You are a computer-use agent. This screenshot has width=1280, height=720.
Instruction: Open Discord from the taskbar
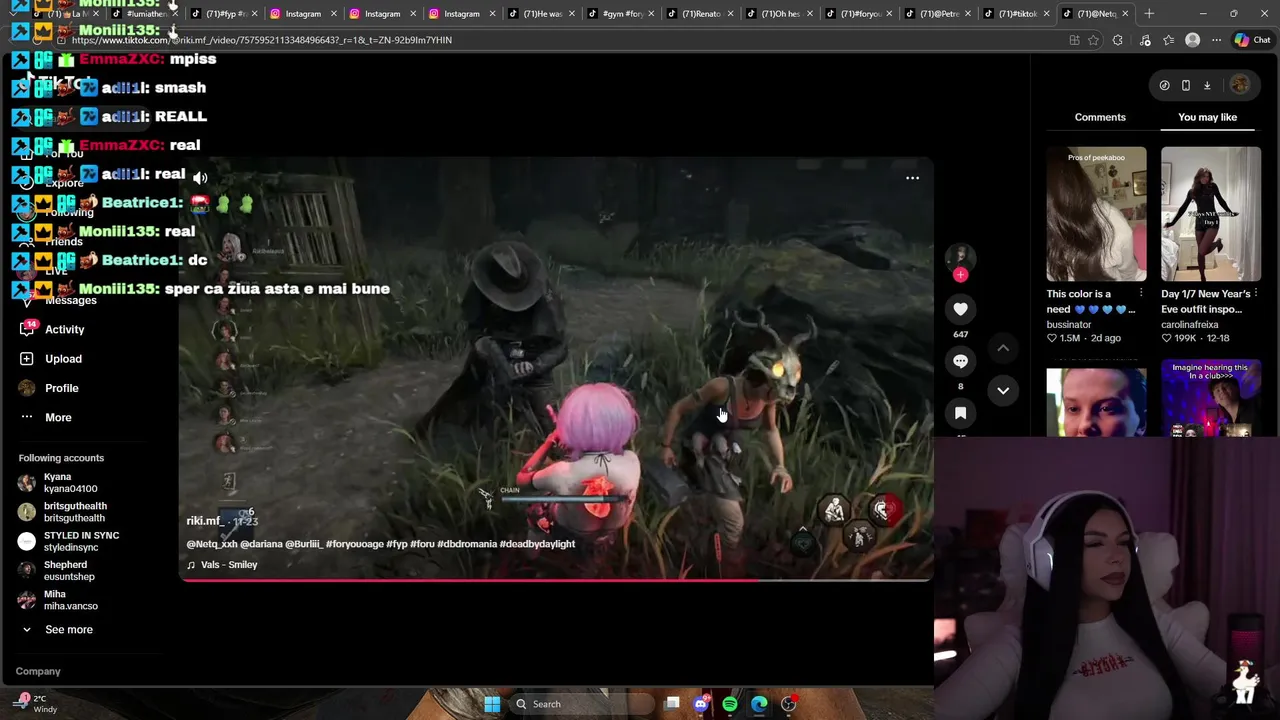point(701,704)
